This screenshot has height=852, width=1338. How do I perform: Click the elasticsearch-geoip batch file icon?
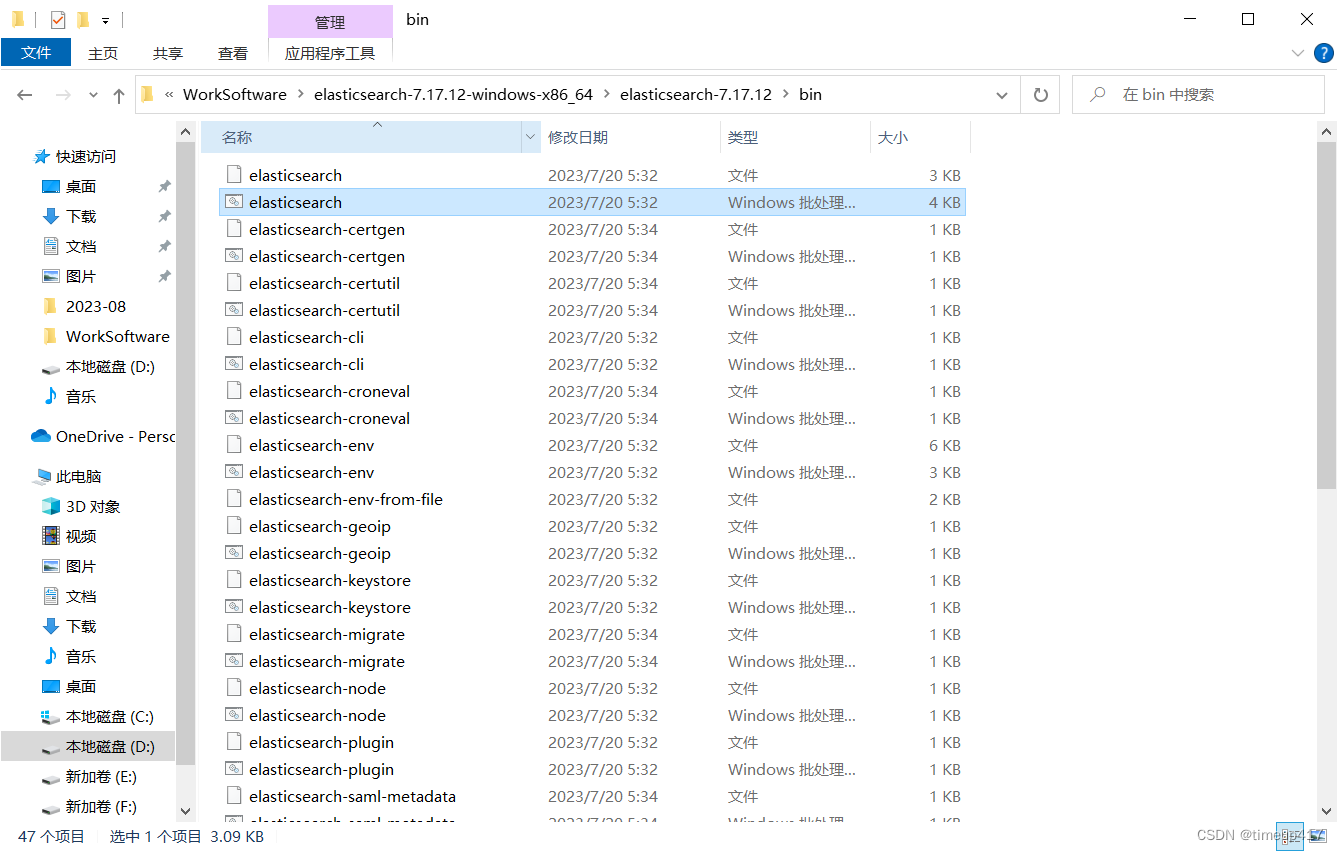click(x=234, y=553)
